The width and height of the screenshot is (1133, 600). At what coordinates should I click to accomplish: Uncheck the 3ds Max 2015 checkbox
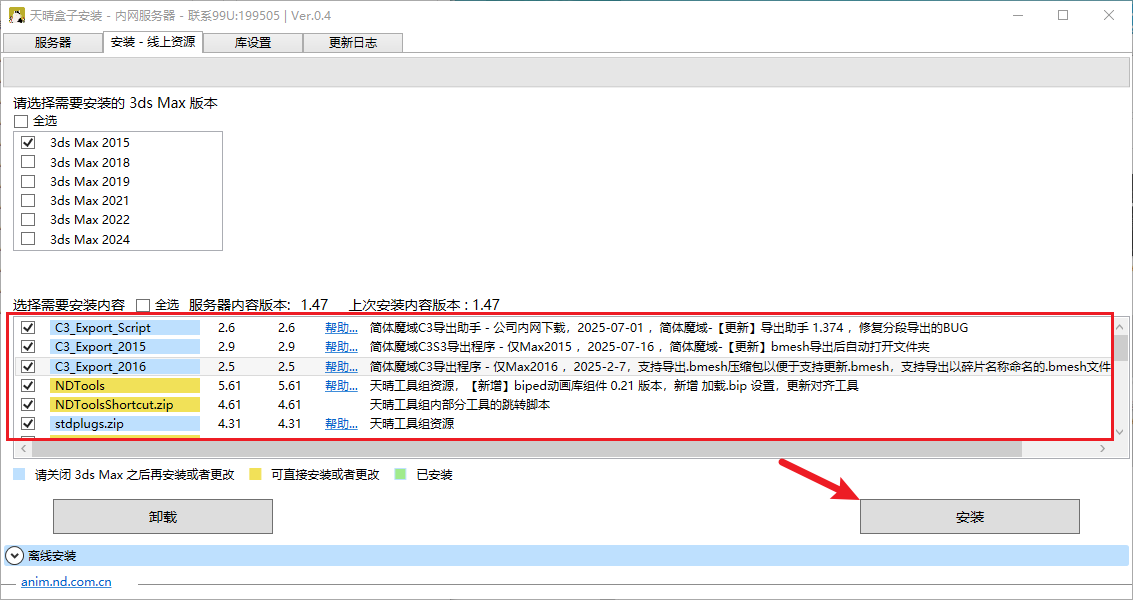coord(28,143)
